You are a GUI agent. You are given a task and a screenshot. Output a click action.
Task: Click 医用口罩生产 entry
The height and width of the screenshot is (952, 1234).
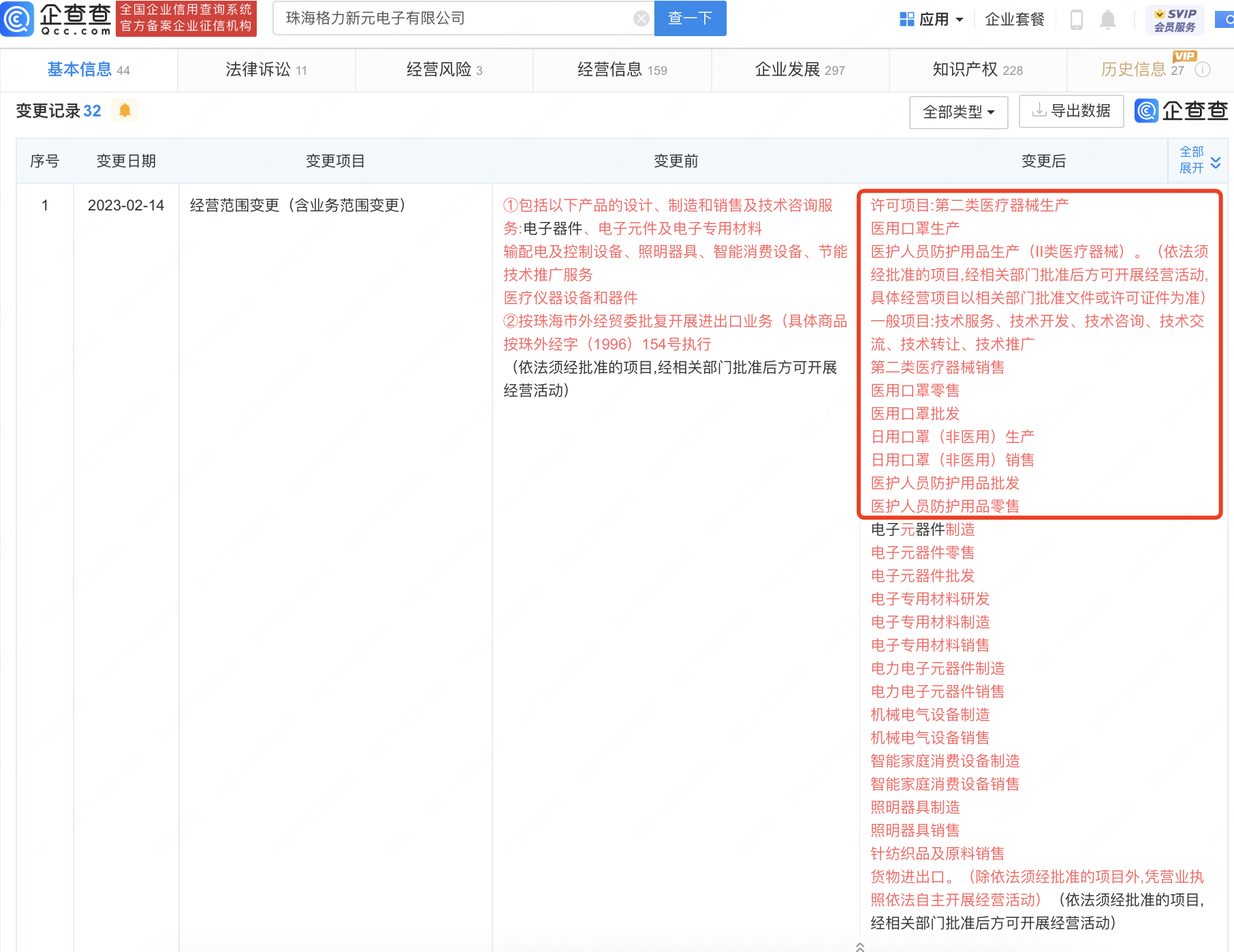click(915, 229)
